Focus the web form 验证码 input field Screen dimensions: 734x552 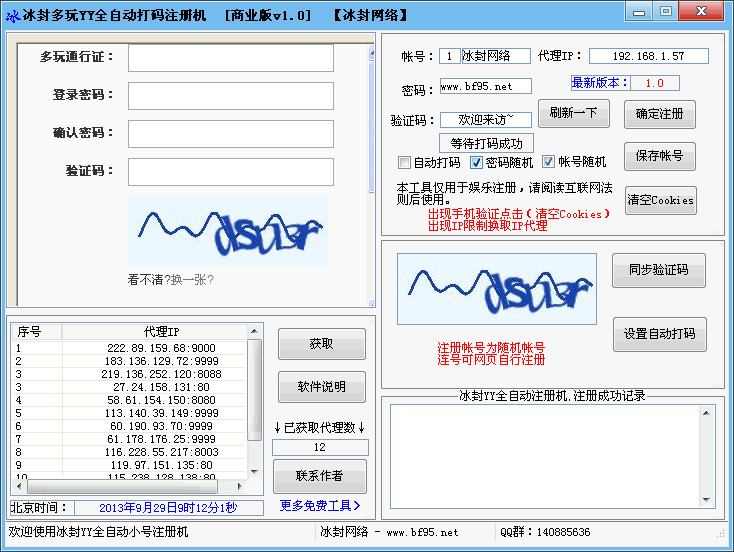(231, 172)
